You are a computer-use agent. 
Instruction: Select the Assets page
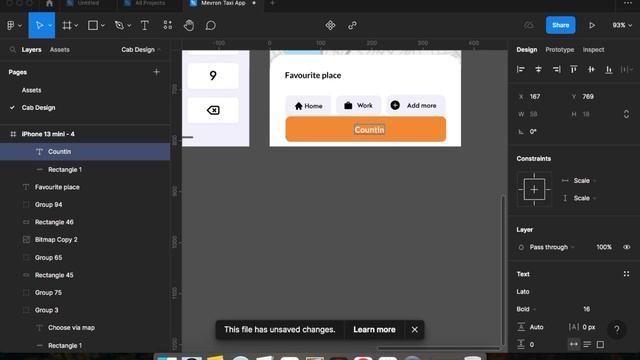[x=31, y=90]
